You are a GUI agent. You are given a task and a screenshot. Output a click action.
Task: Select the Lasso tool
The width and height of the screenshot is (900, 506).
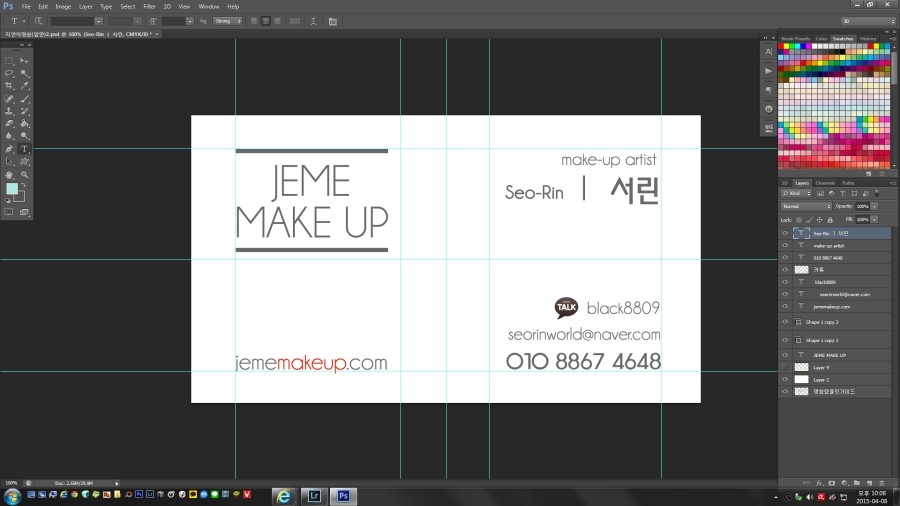pos(9,73)
